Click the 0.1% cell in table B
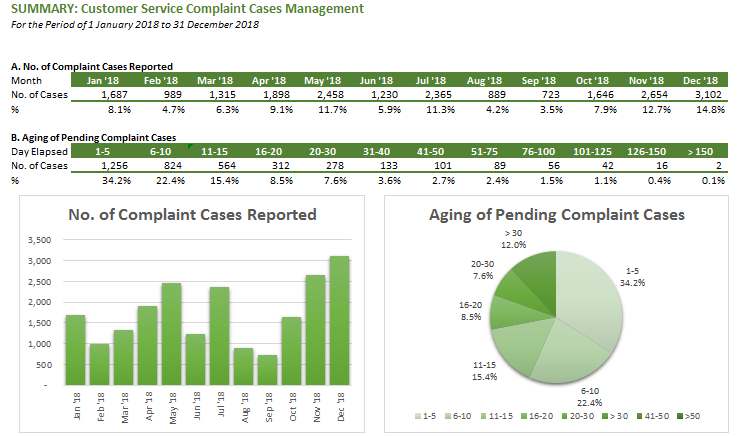 pyautogui.click(x=714, y=181)
